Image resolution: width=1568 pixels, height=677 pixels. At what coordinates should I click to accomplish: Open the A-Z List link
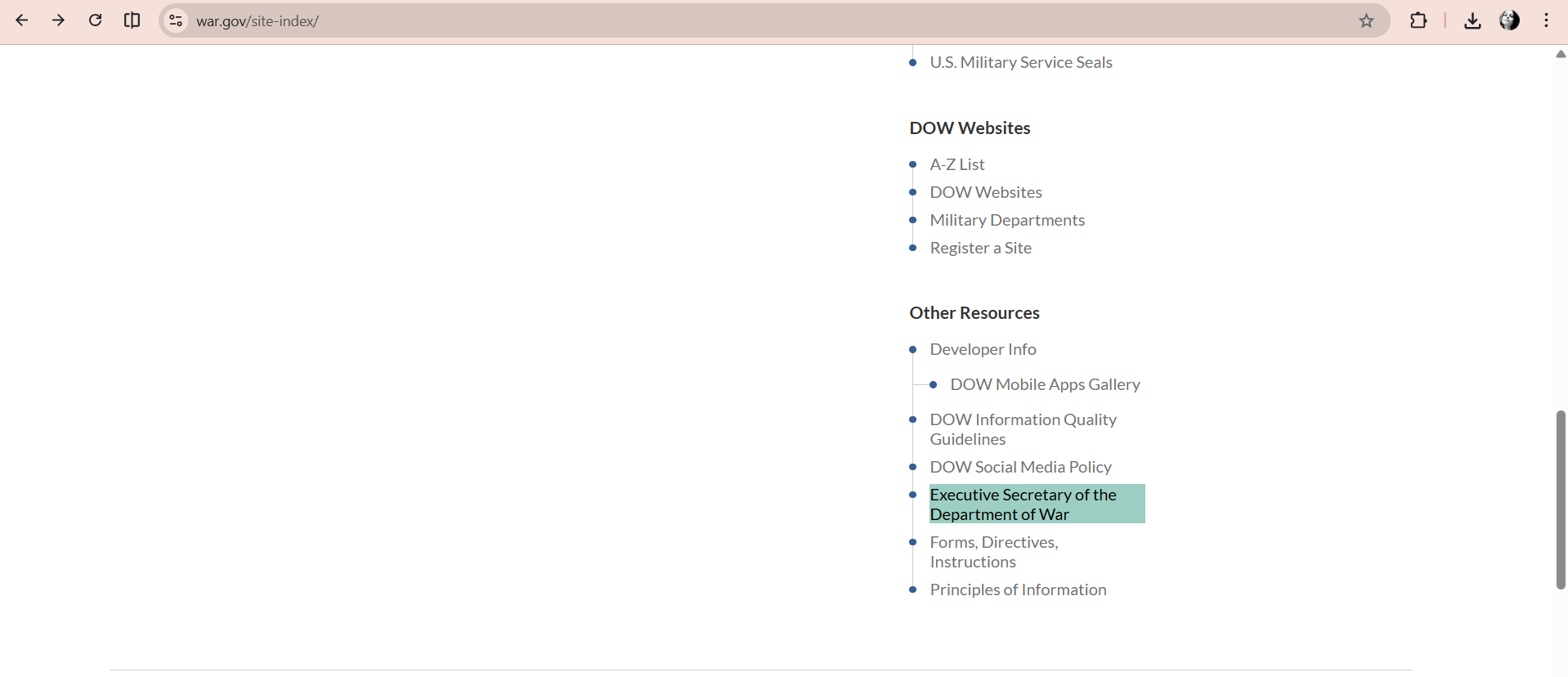click(956, 164)
